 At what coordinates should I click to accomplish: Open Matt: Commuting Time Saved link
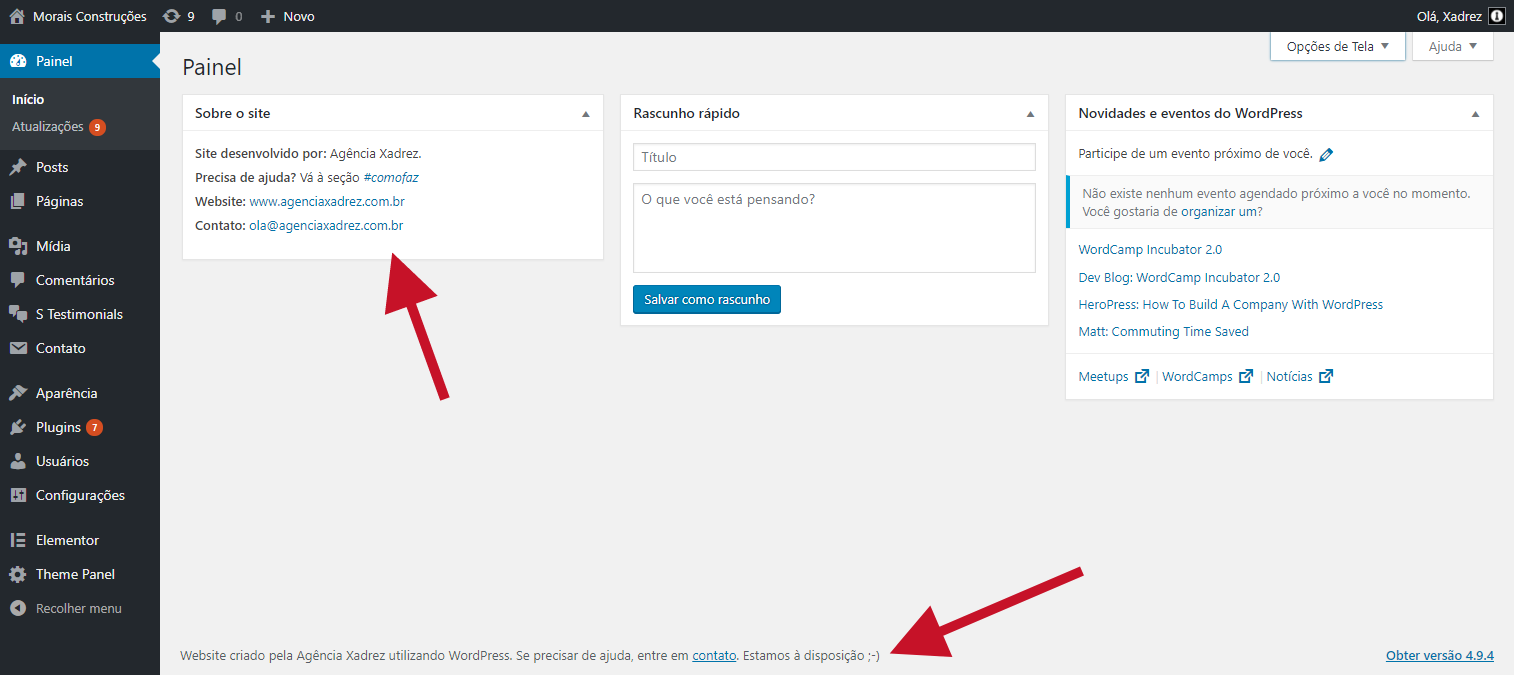pos(1164,331)
